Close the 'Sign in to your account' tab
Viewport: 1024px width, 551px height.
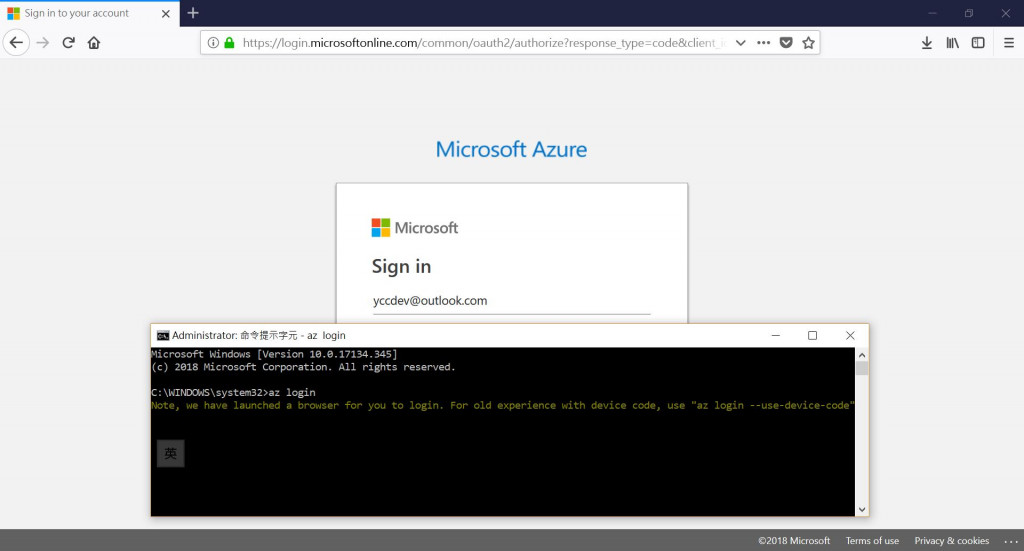(x=166, y=14)
